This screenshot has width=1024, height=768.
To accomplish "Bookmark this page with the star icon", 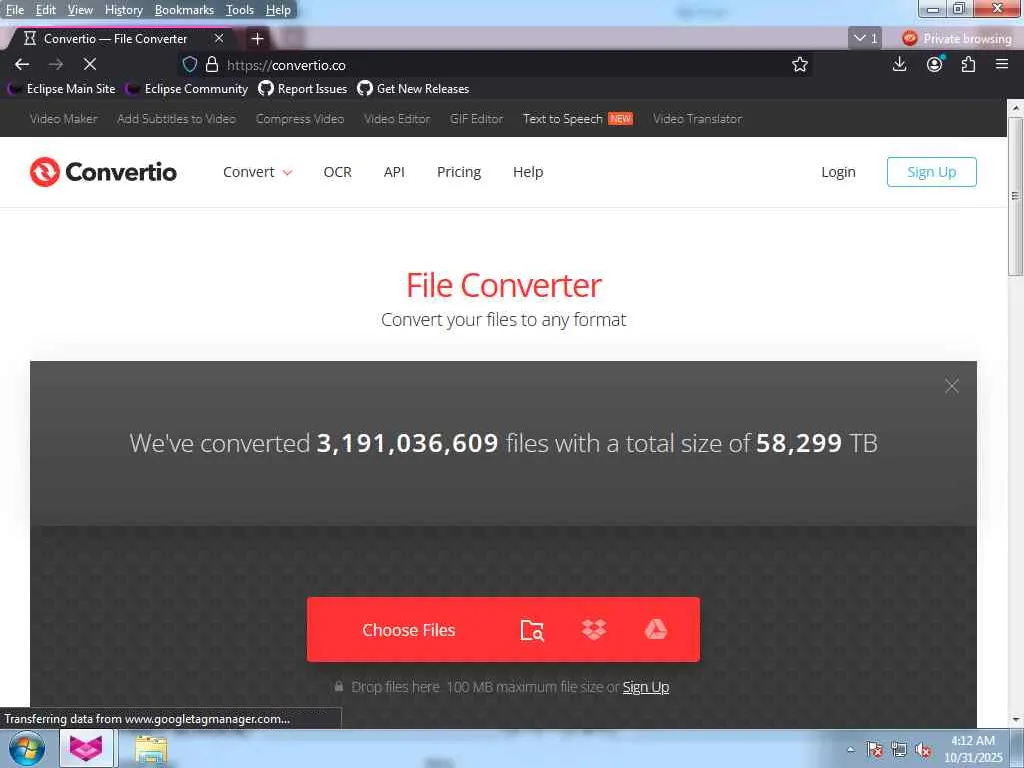I will (800, 64).
